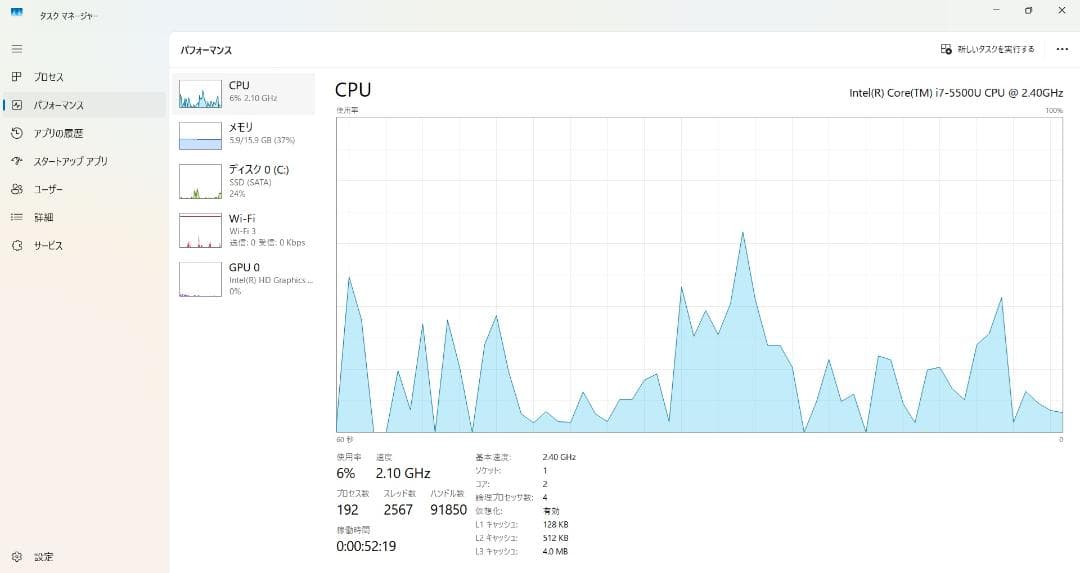The image size is (1080, 573).
Task: Open アプリの履歴 (App history) icon
Action: click(16, 133)
